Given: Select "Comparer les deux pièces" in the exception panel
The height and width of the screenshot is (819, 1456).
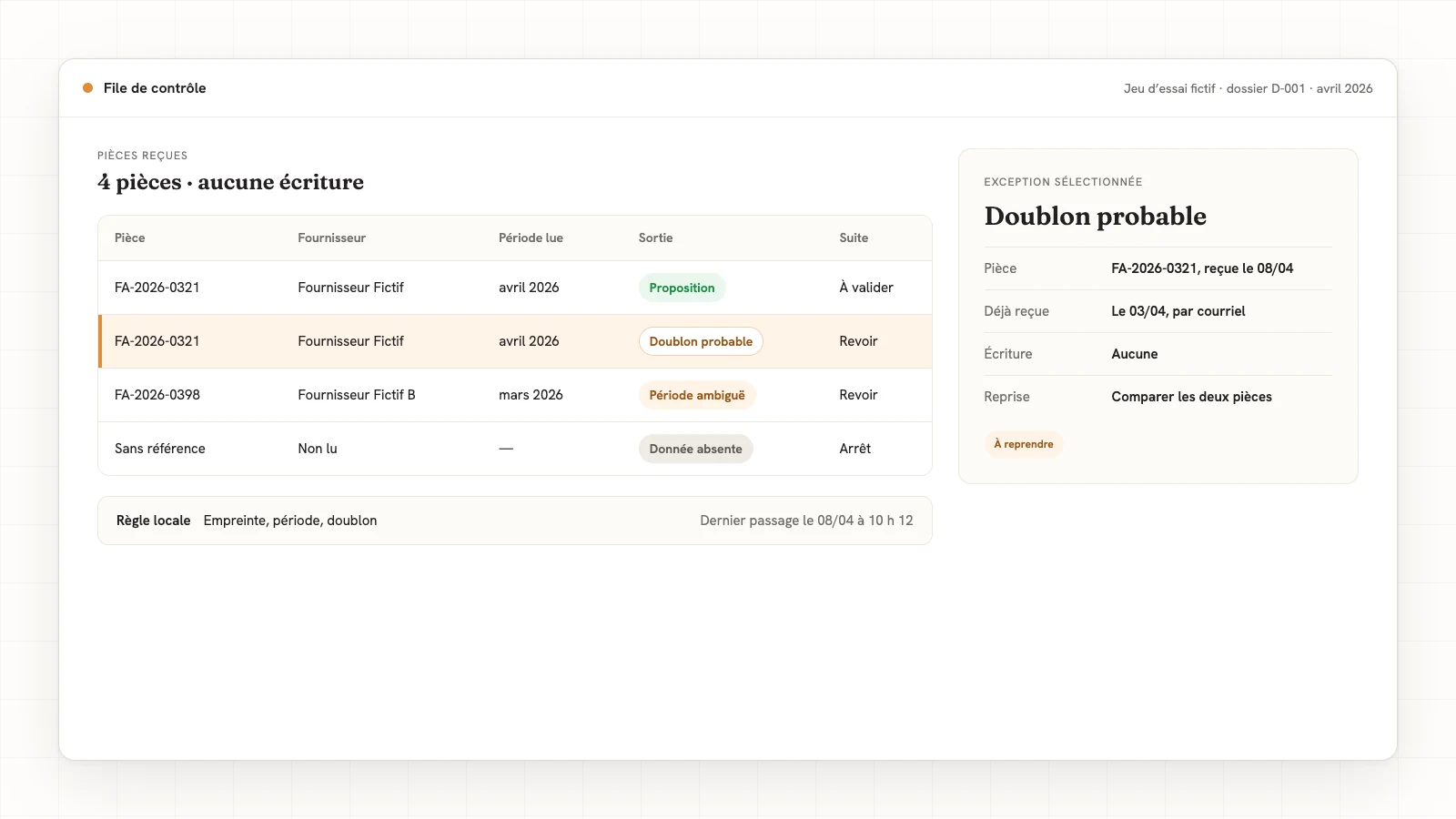Looking at the screenshot, I should (1192, 397).
